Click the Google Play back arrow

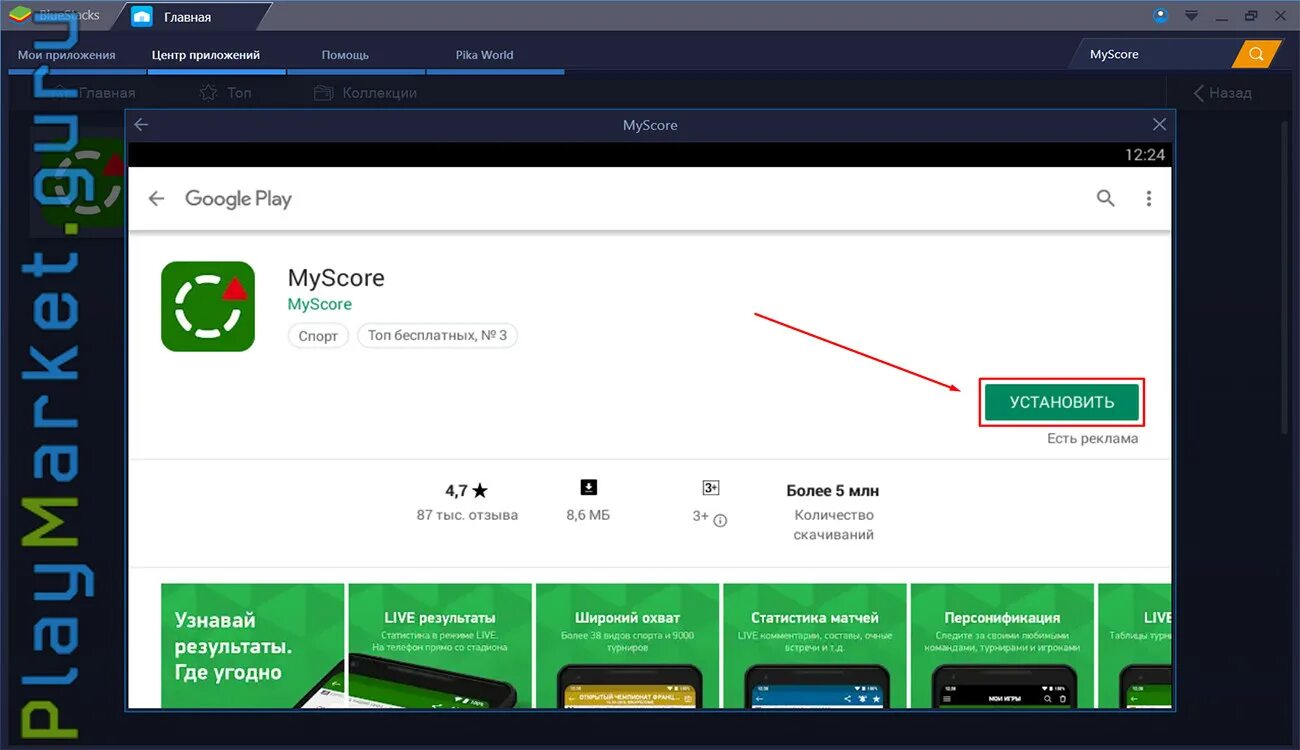pyautogui.click(x=156, y=199)
